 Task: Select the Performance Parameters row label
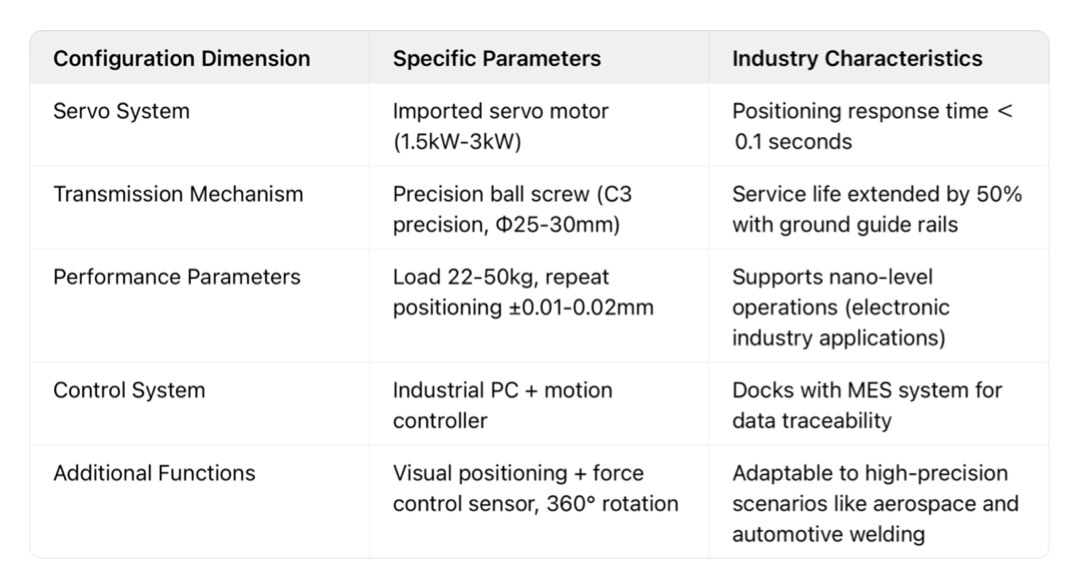pyautogui.click(x=177, y=277)
